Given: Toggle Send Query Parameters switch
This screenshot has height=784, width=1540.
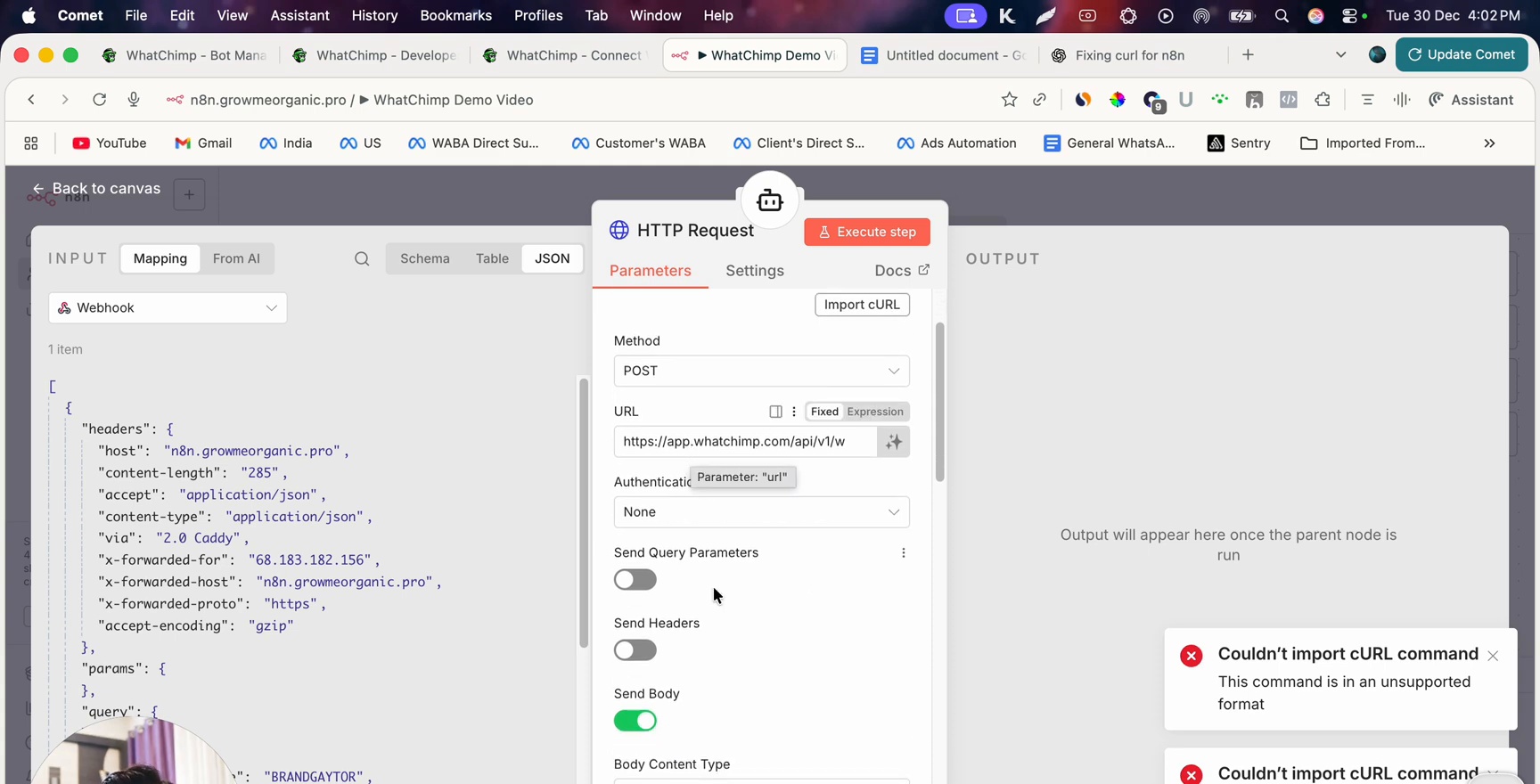Looking at the screenshot, I should [x=635, y=580].
